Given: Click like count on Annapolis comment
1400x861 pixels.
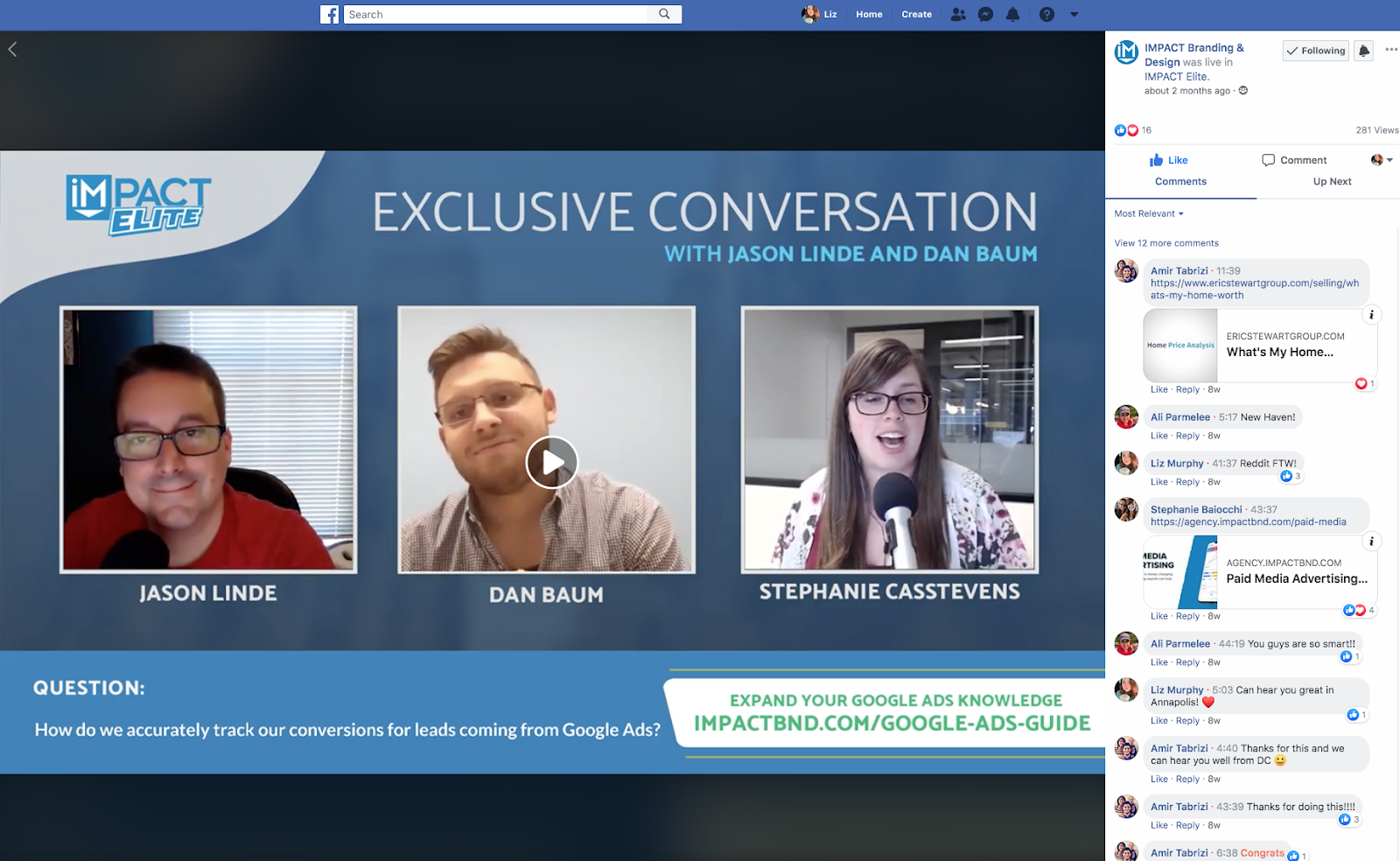Looking at the screenshot, I should [1356, 715].
